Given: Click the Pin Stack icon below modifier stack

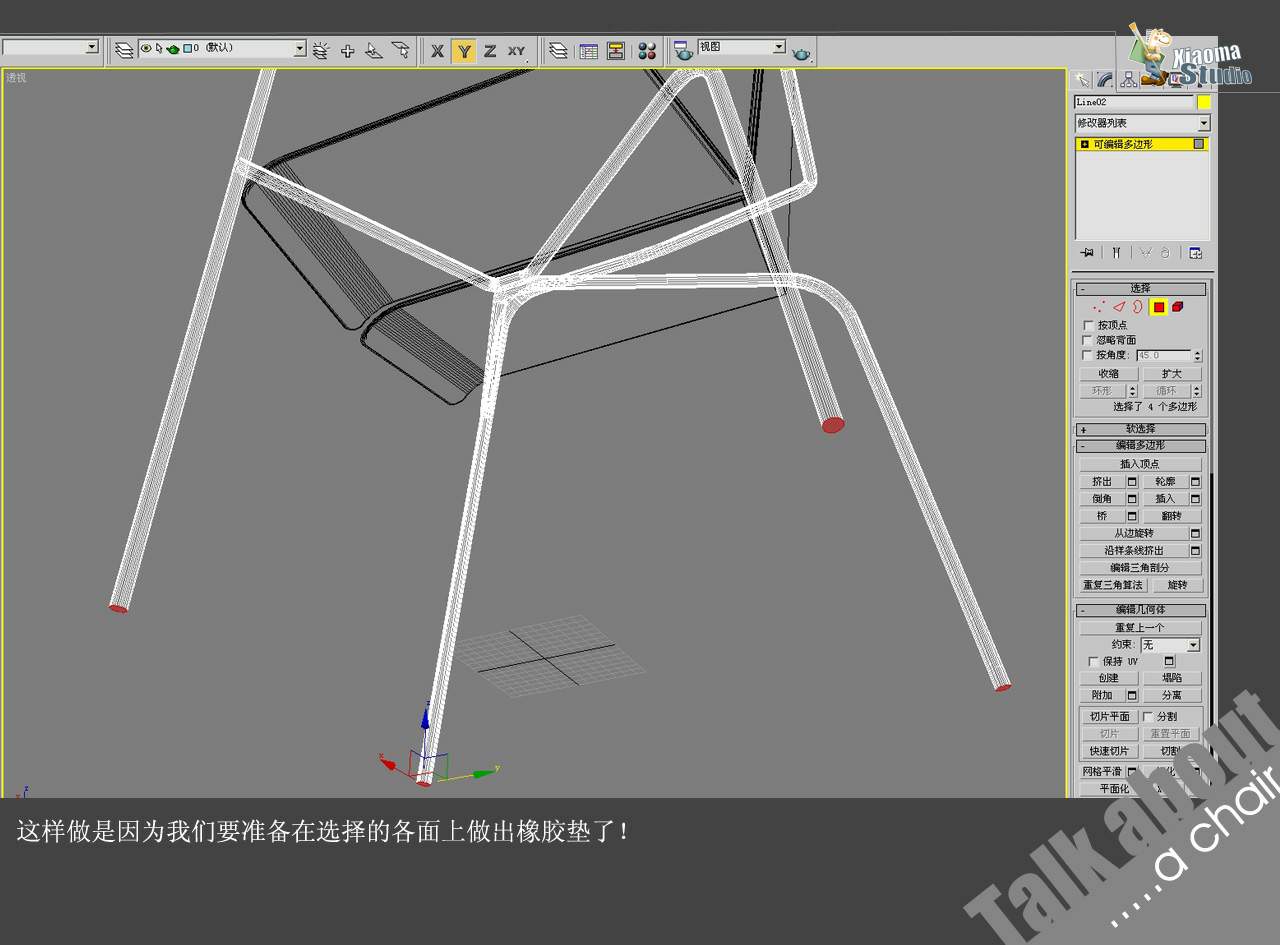Looking at the screenshot, I should click(x=1087, y=253).
